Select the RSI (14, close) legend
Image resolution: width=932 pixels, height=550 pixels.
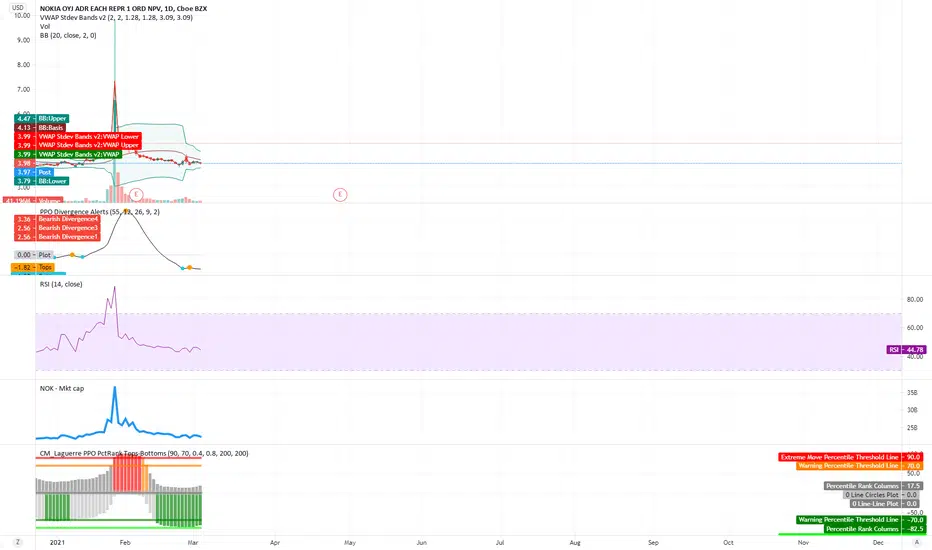tap(61, 284)
